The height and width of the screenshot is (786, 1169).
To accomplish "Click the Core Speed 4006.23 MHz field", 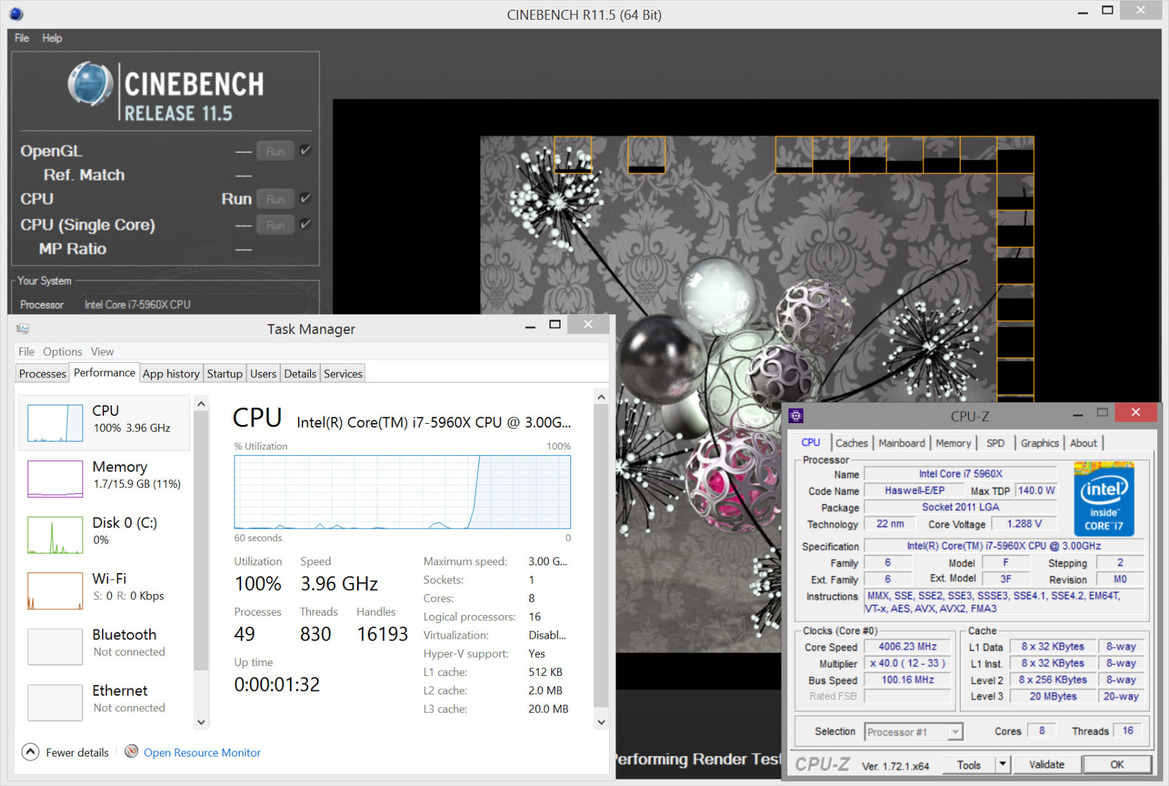I will [x=907, y=647].
